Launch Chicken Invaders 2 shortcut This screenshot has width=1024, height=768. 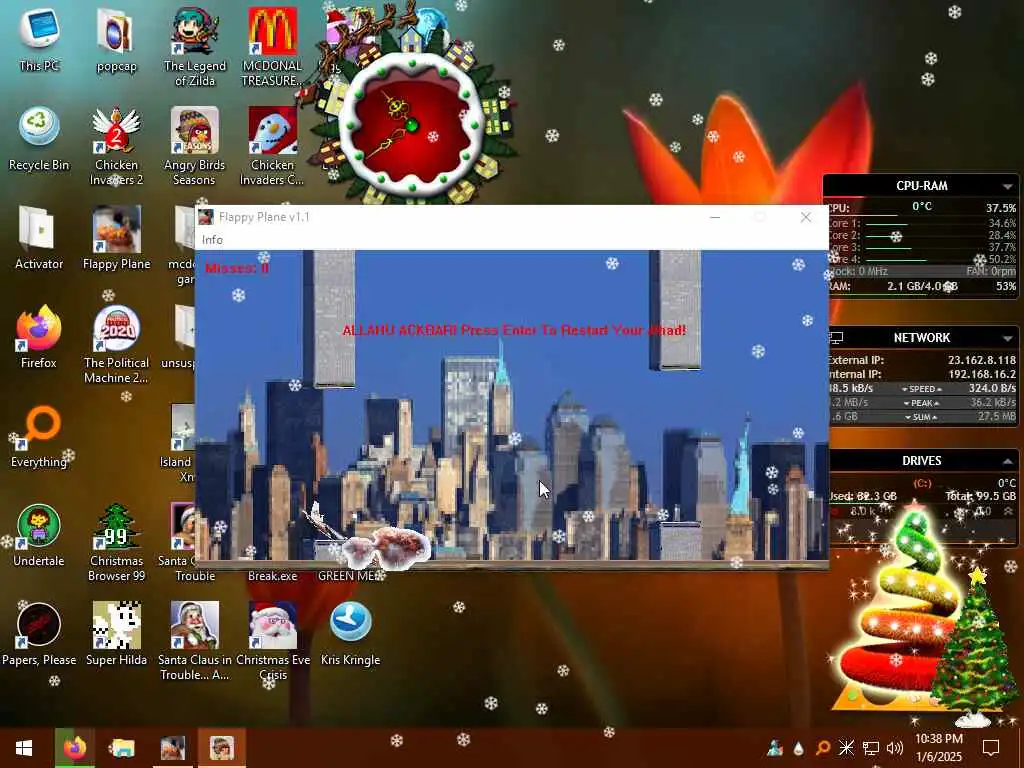coord(116,145)
